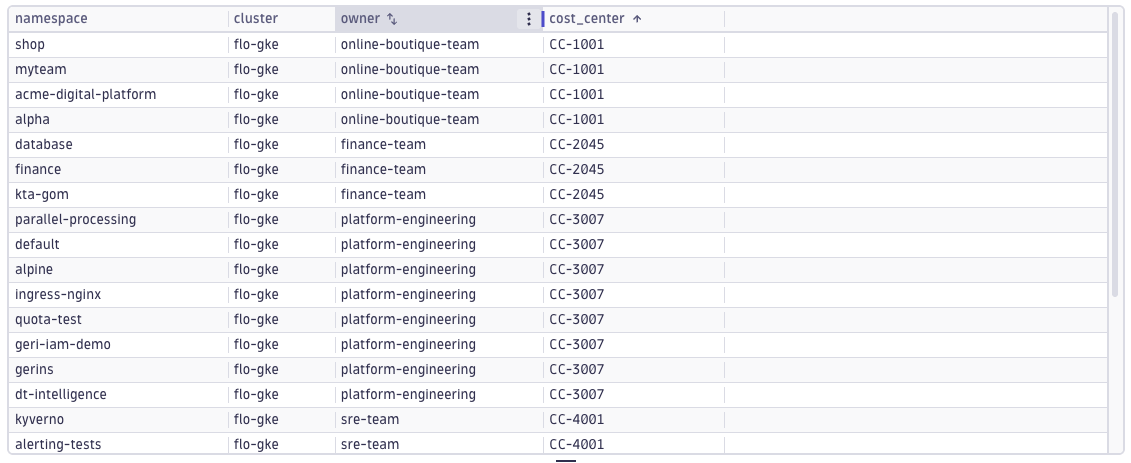The image size is (1131, 463).
Task: Select the alpha namespace cell
Action: [x=118, y=120]
